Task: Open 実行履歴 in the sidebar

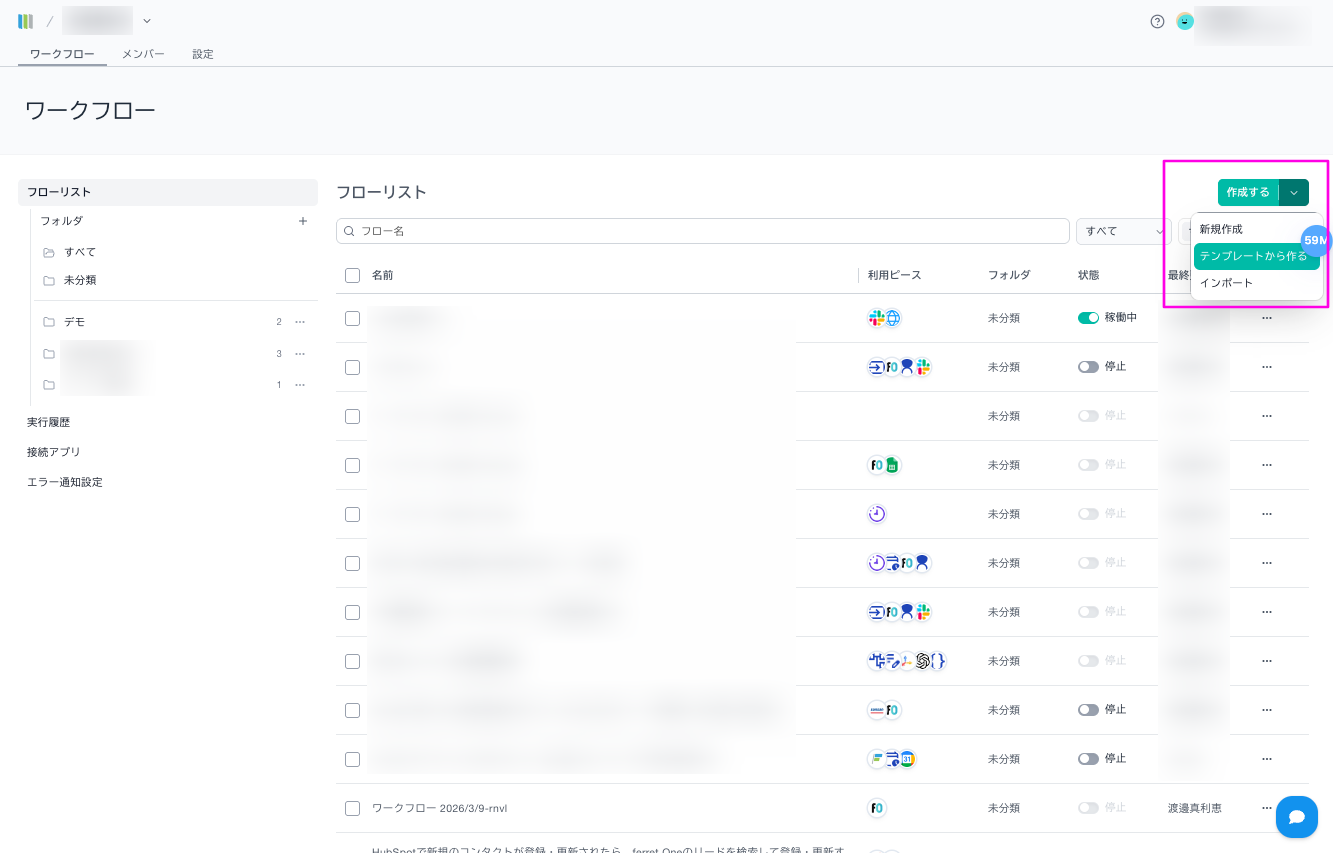Action: pos(49,422)
